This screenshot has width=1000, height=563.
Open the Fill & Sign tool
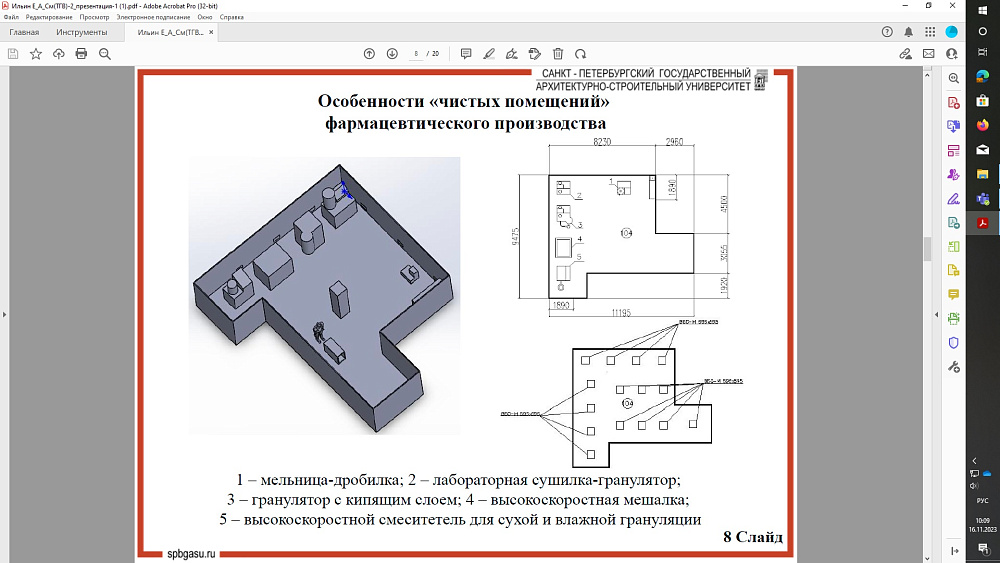coord(953,199)
